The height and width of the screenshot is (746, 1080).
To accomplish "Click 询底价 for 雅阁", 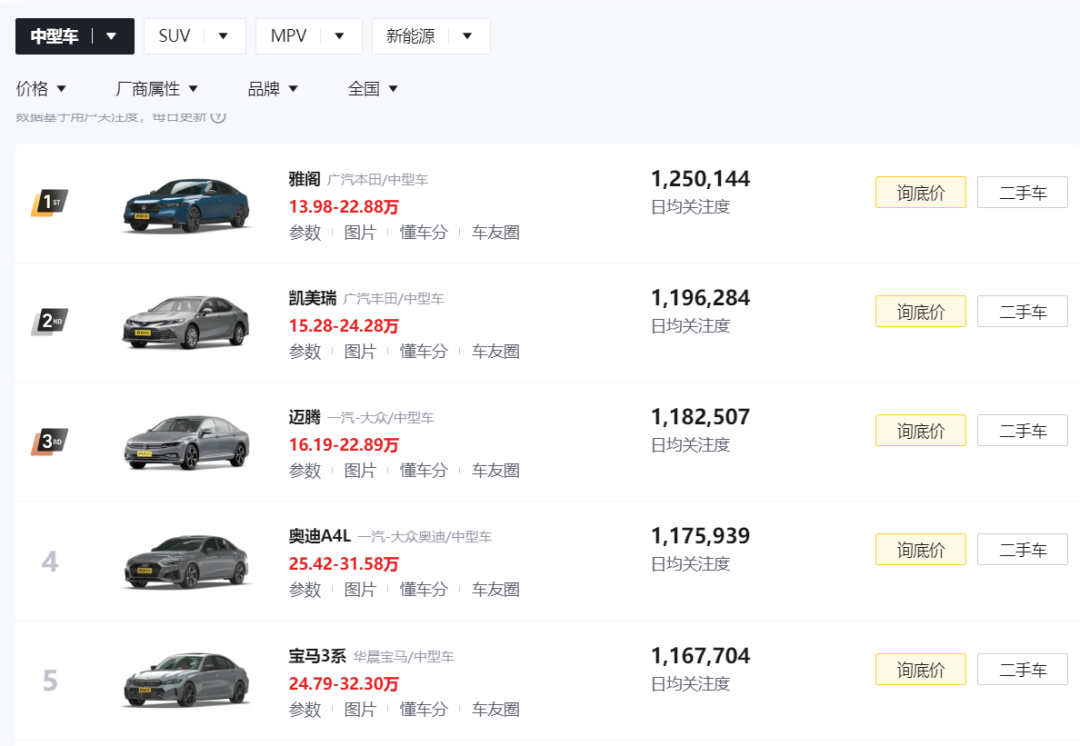I will (x=921, y=192).
